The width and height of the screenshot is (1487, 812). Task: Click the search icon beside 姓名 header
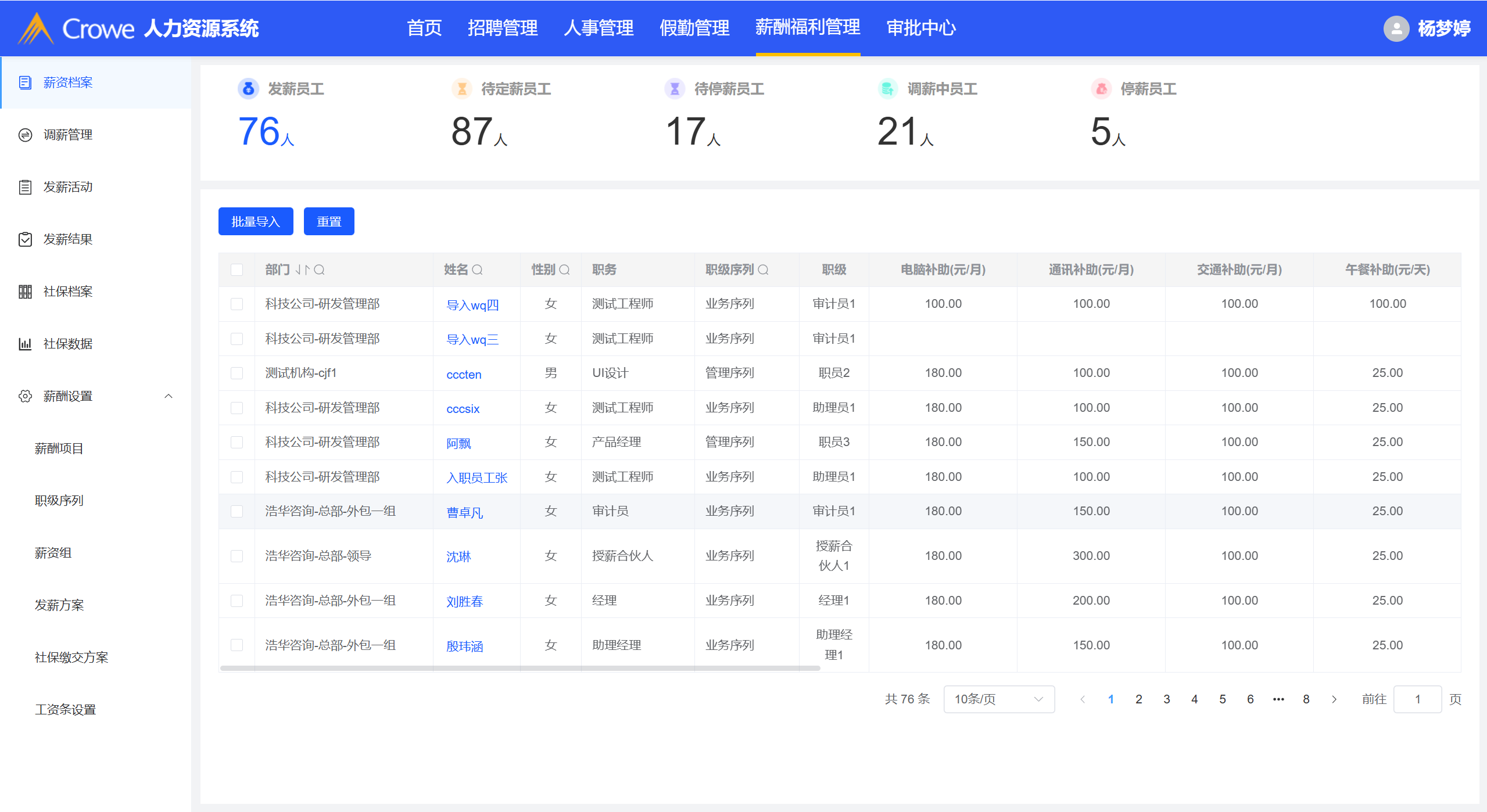477,270
